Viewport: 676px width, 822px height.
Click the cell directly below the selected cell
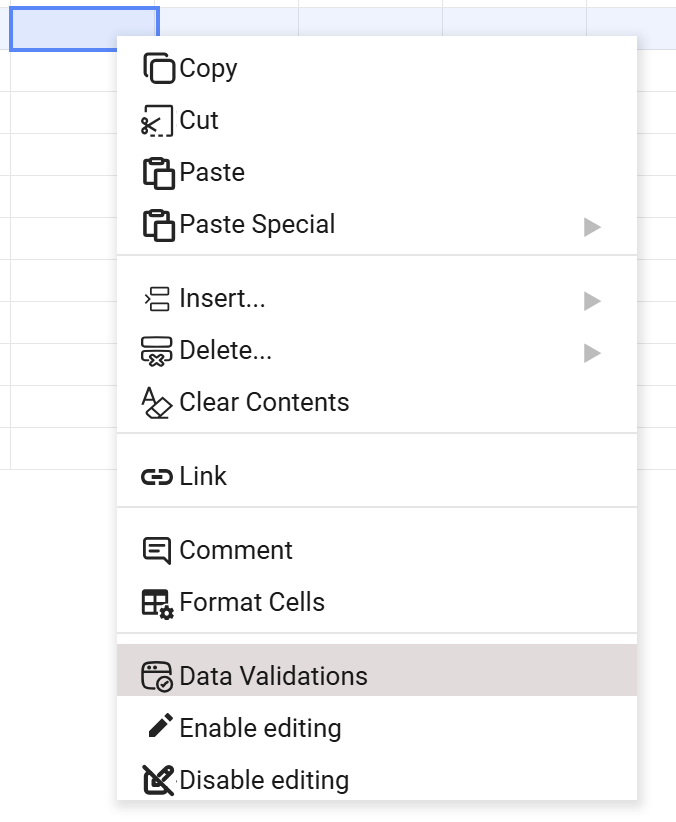point(62,70)
